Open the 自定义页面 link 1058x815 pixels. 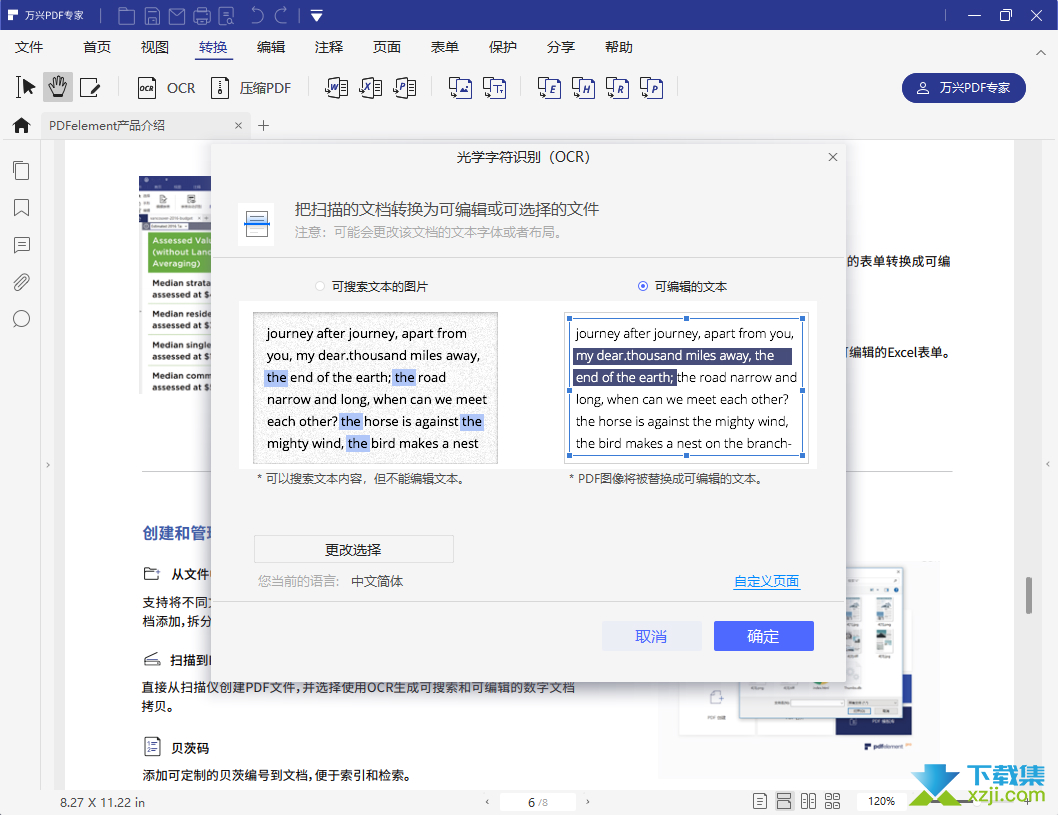coord(767,581)
